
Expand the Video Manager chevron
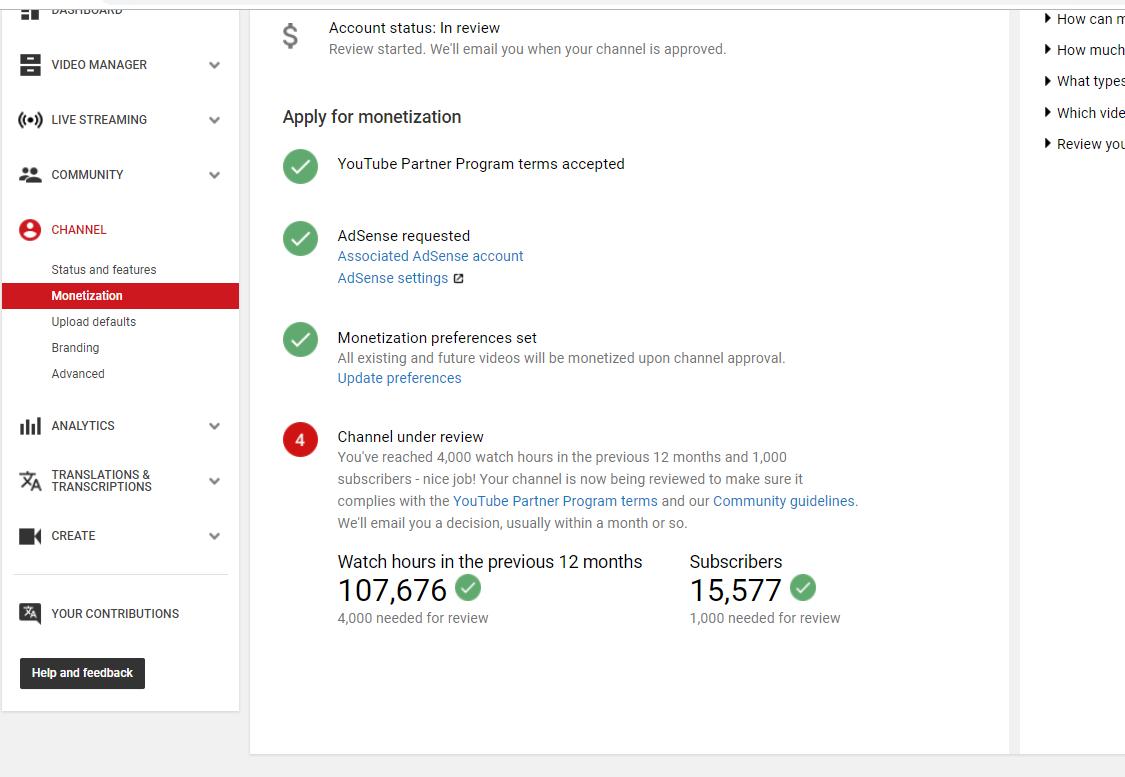point(215,65)
